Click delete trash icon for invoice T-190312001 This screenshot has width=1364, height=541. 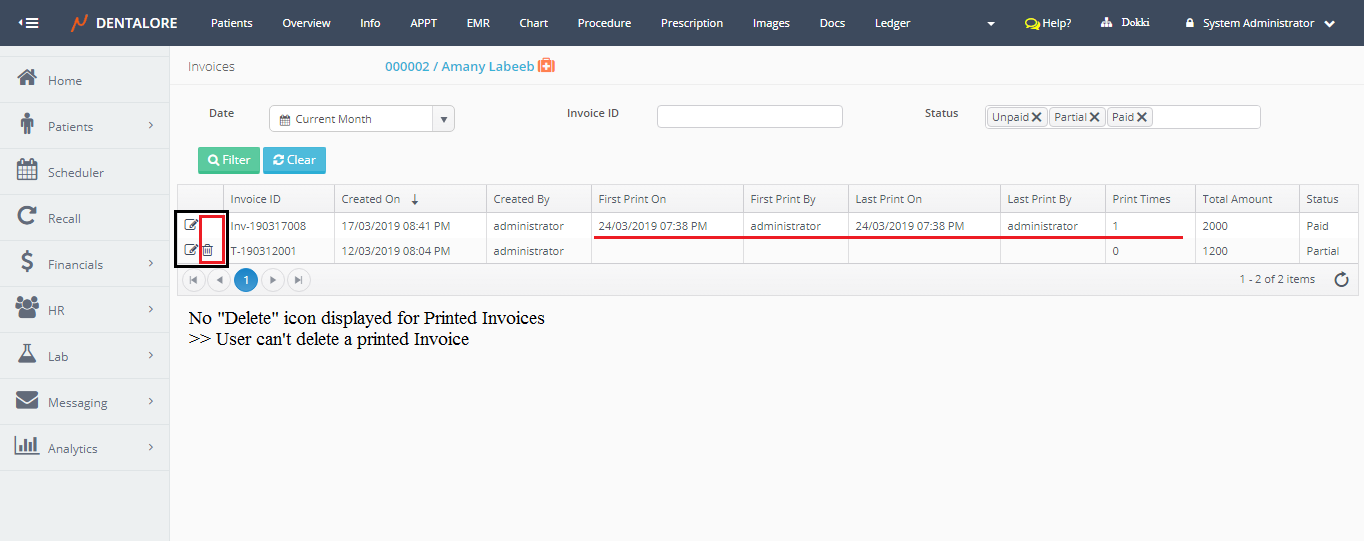207,250
